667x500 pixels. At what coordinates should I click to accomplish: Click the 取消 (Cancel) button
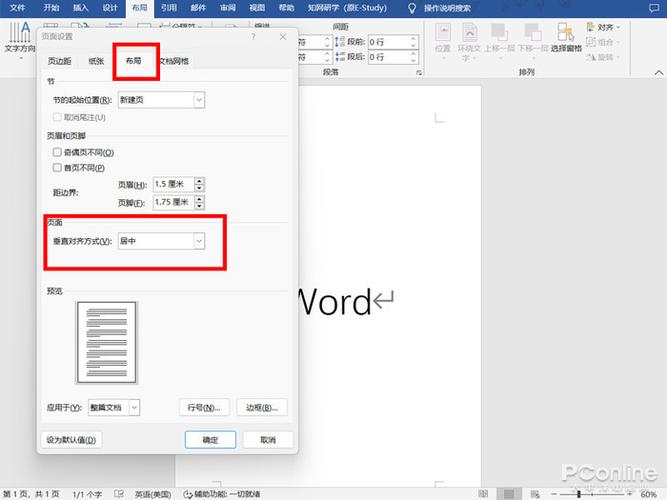268,440
